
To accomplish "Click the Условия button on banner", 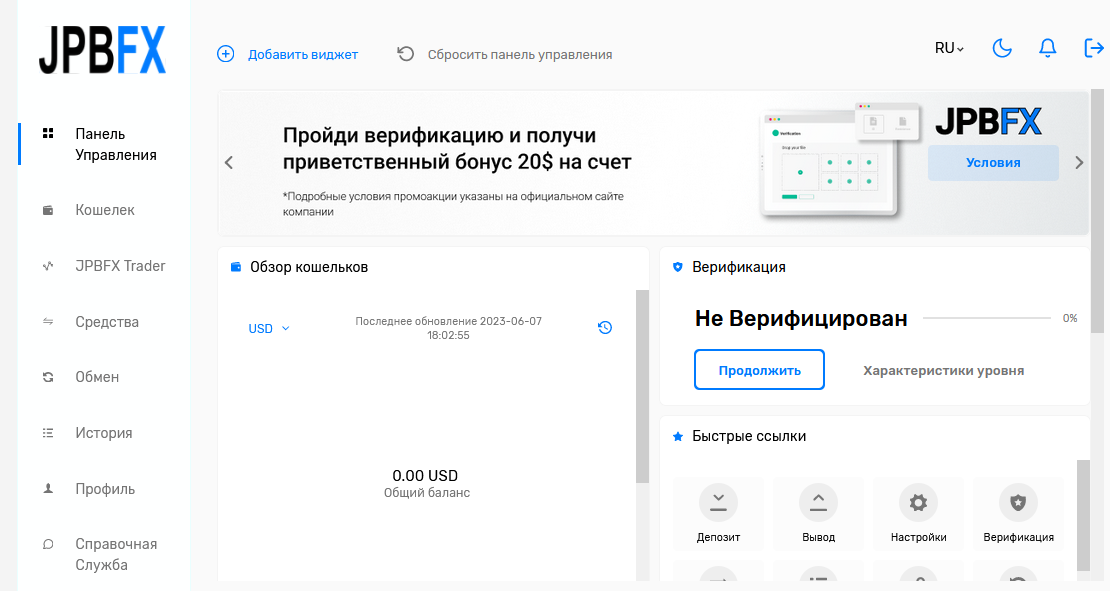I will pos(993,163).
